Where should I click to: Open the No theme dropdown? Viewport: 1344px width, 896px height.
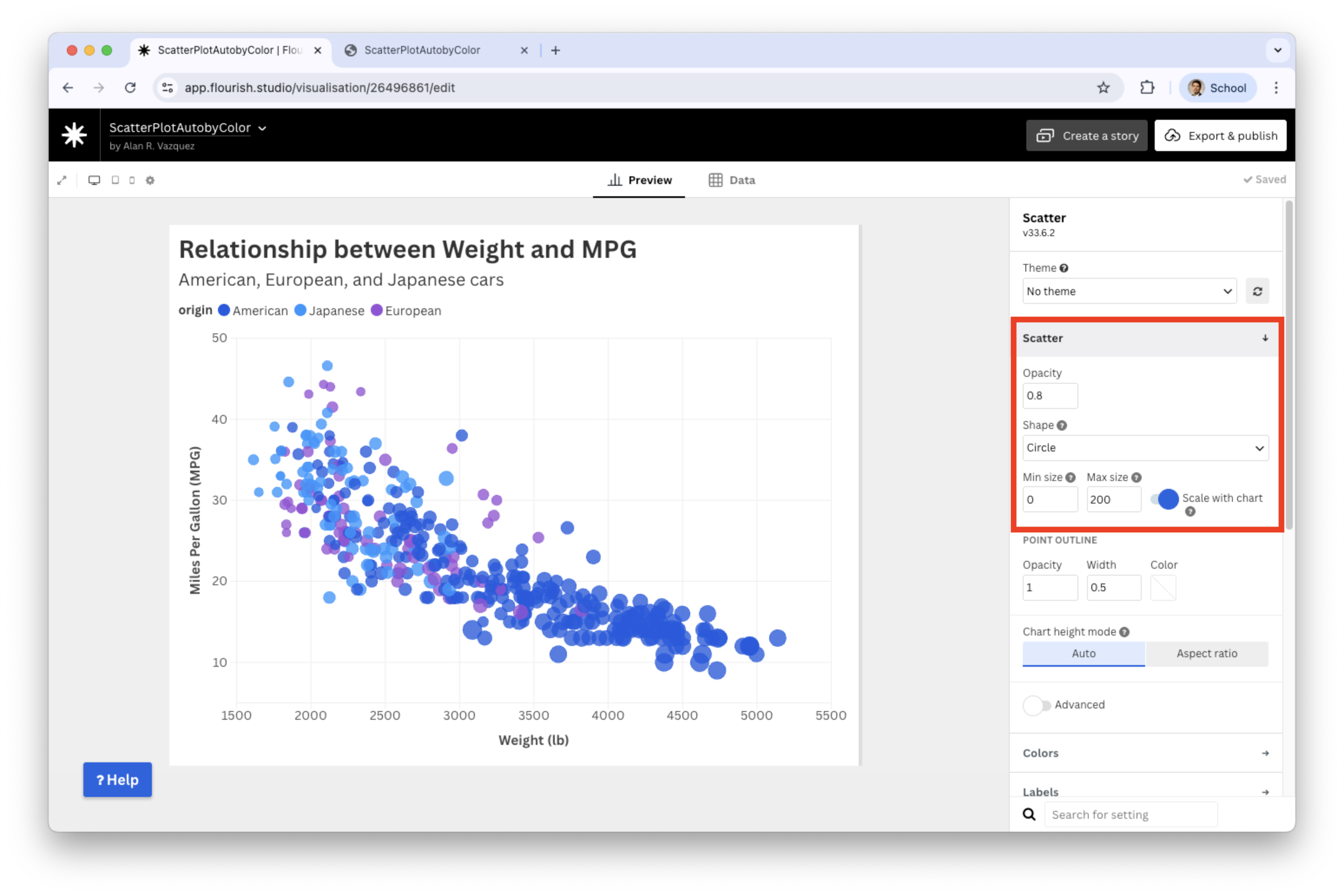(x=1129, y=291)
